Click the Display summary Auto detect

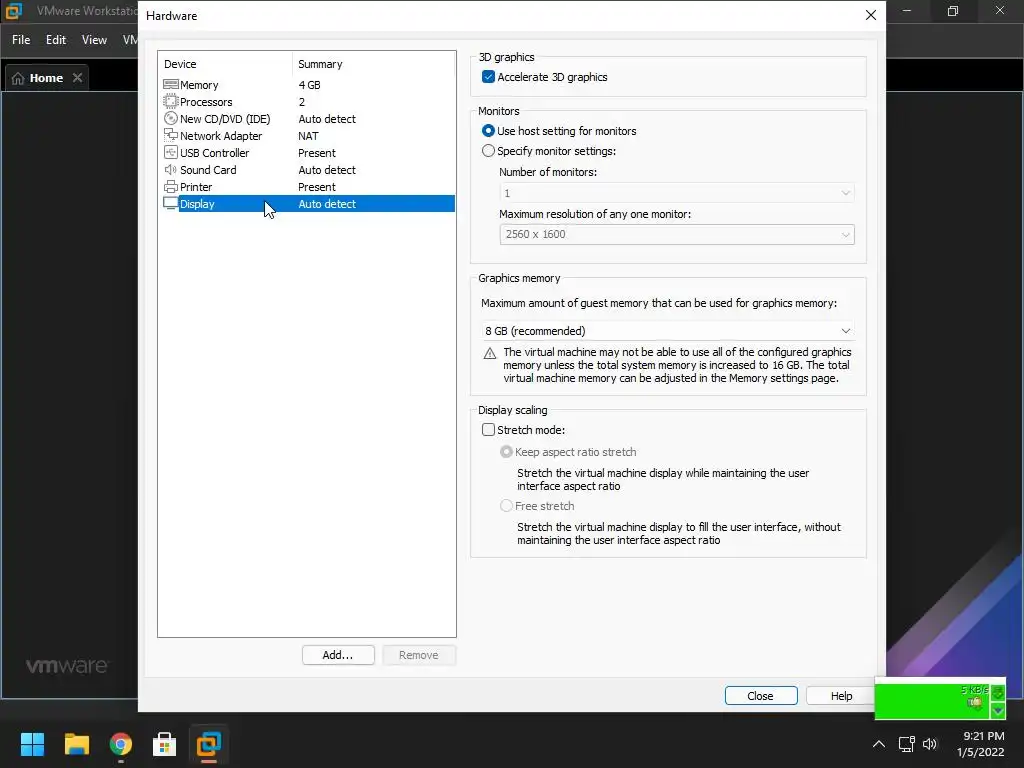327,204
